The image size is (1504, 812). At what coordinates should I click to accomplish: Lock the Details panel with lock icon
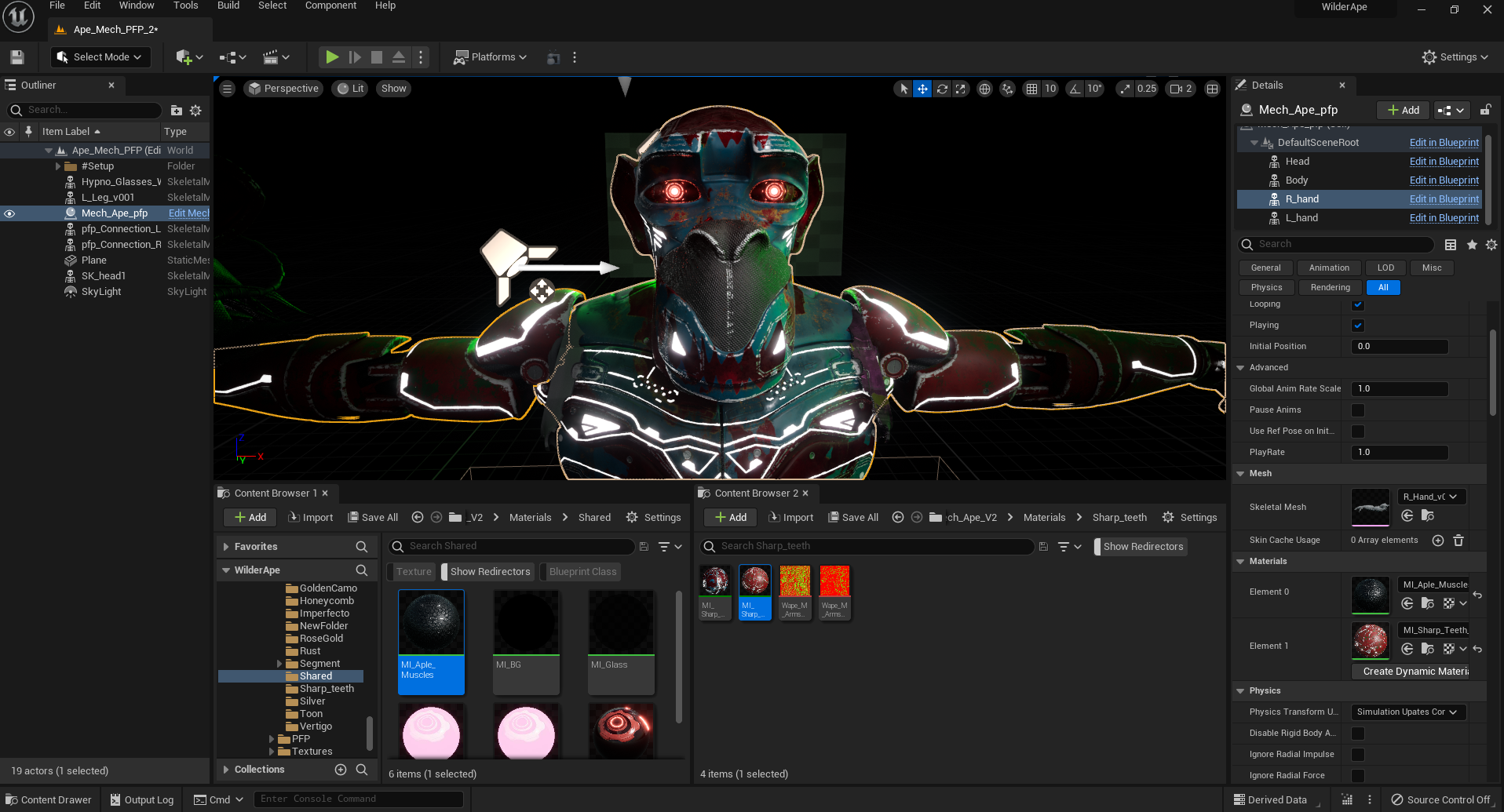1485,110
